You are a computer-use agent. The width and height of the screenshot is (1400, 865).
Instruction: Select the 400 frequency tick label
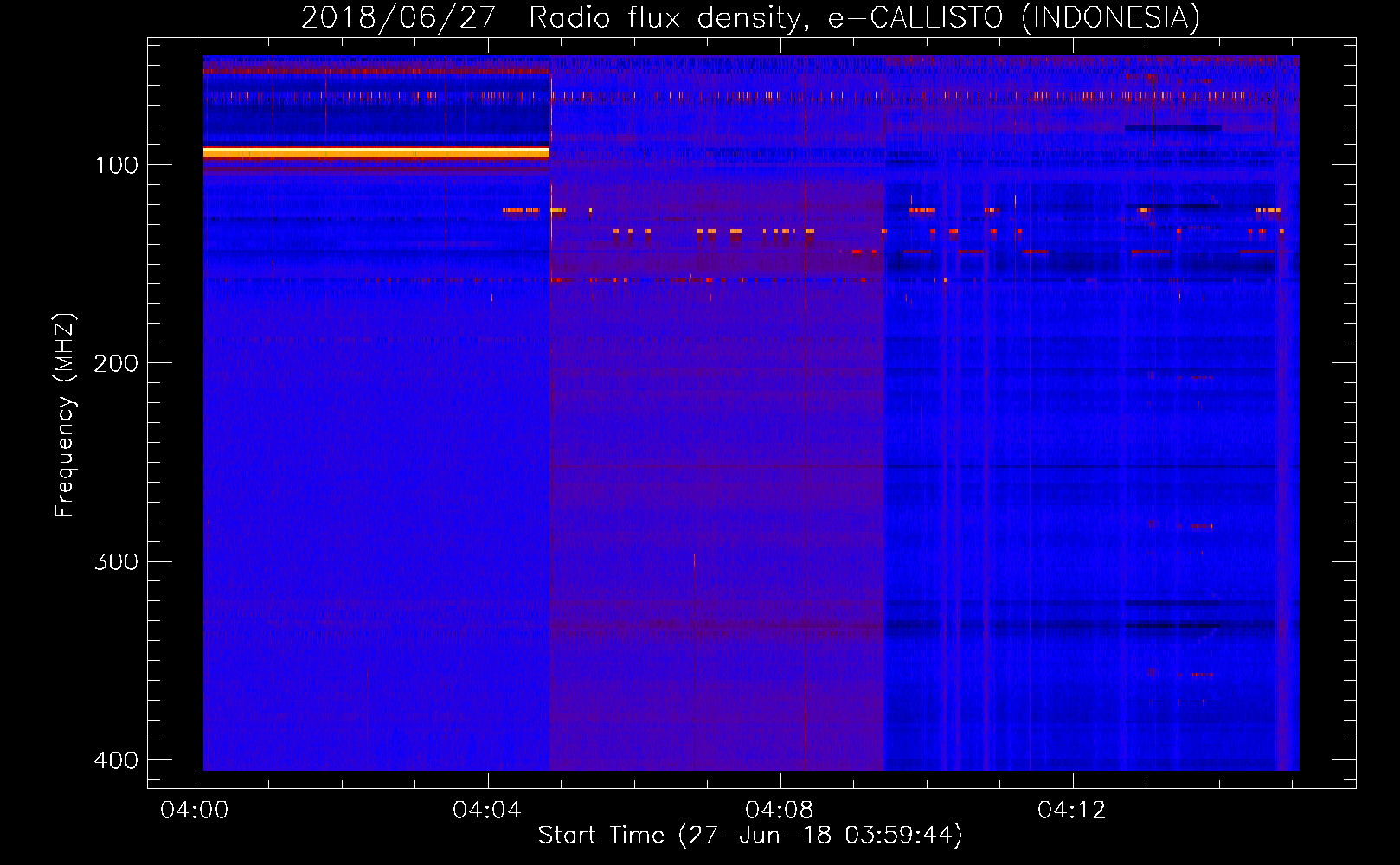coord(116,760)
